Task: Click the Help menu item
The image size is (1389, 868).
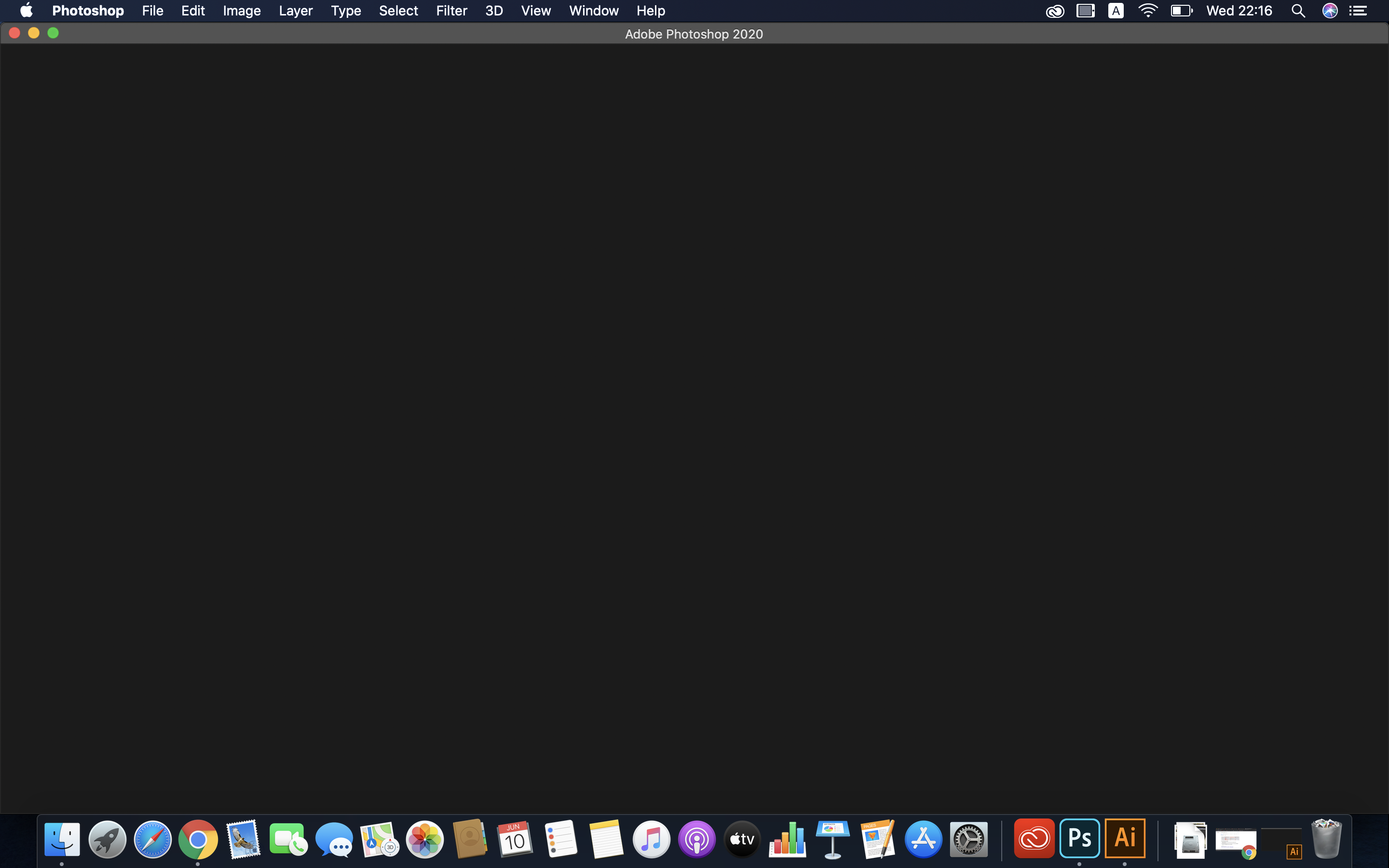Action: click(x=651, y=11)
